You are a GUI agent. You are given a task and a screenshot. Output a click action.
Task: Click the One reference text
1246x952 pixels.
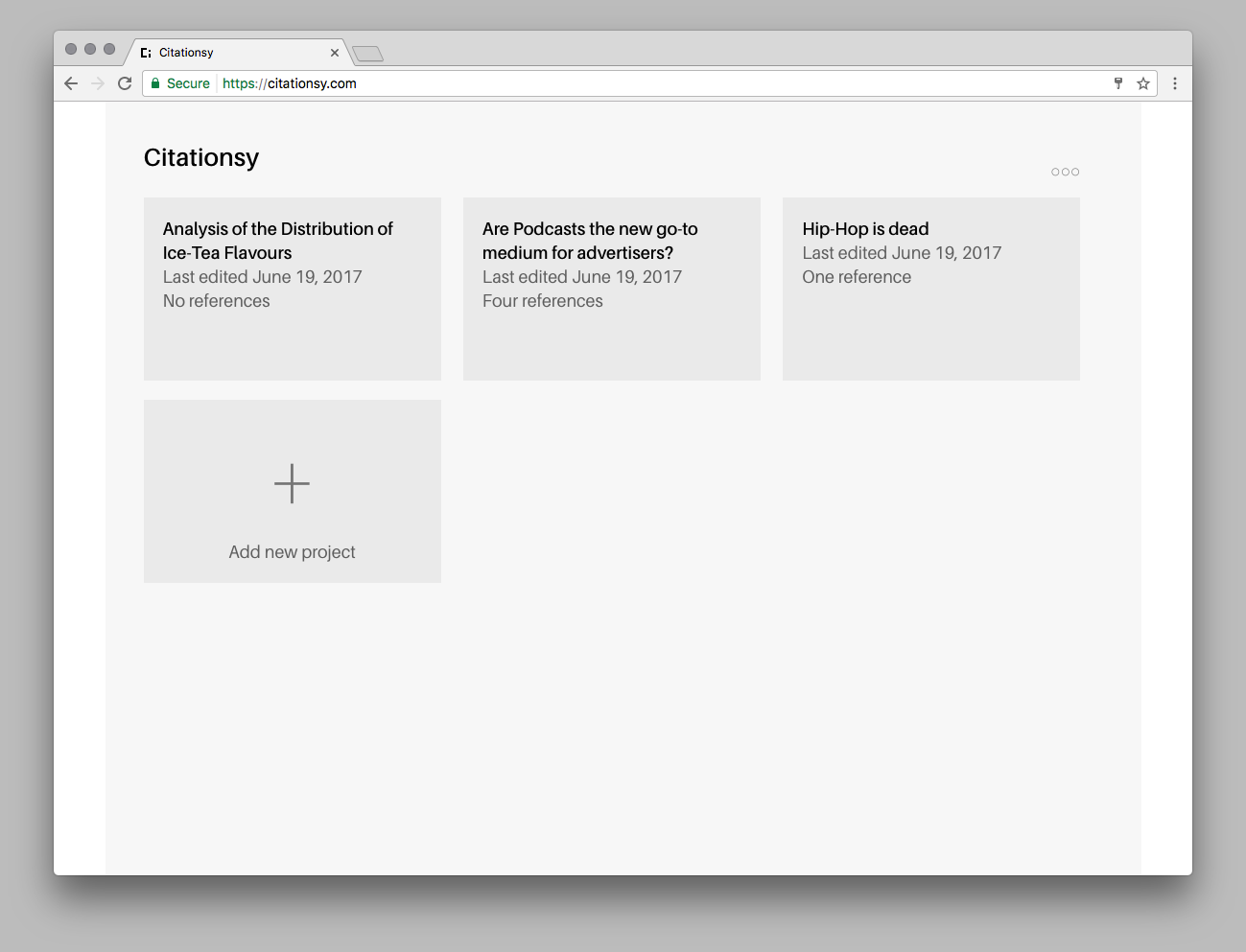tap(857, 277)
